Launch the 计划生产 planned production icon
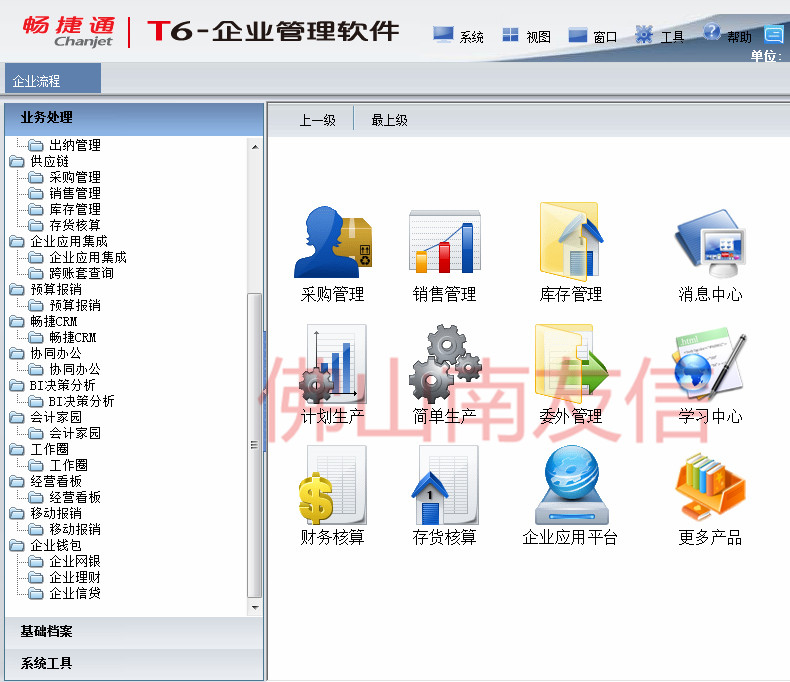790x682 pixels. point(333,364)
